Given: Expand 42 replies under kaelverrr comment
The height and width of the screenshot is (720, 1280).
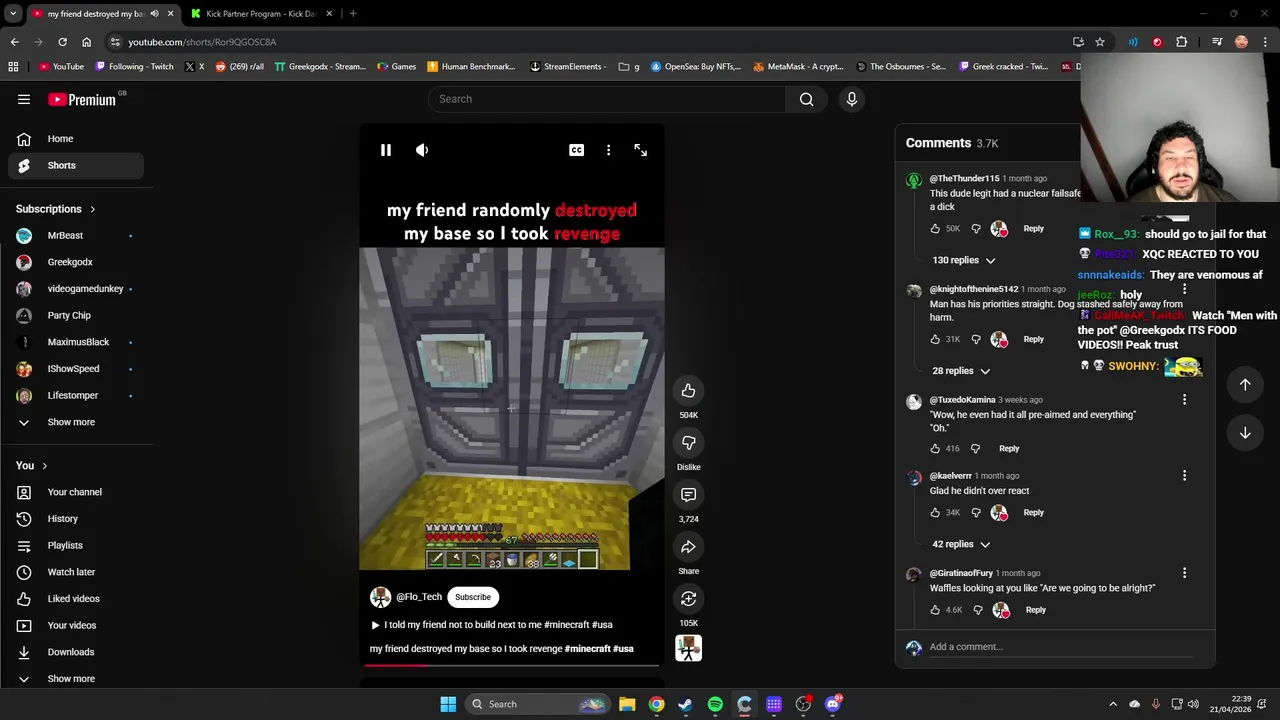Looking at the screenshot, I should tap(961, 544).
